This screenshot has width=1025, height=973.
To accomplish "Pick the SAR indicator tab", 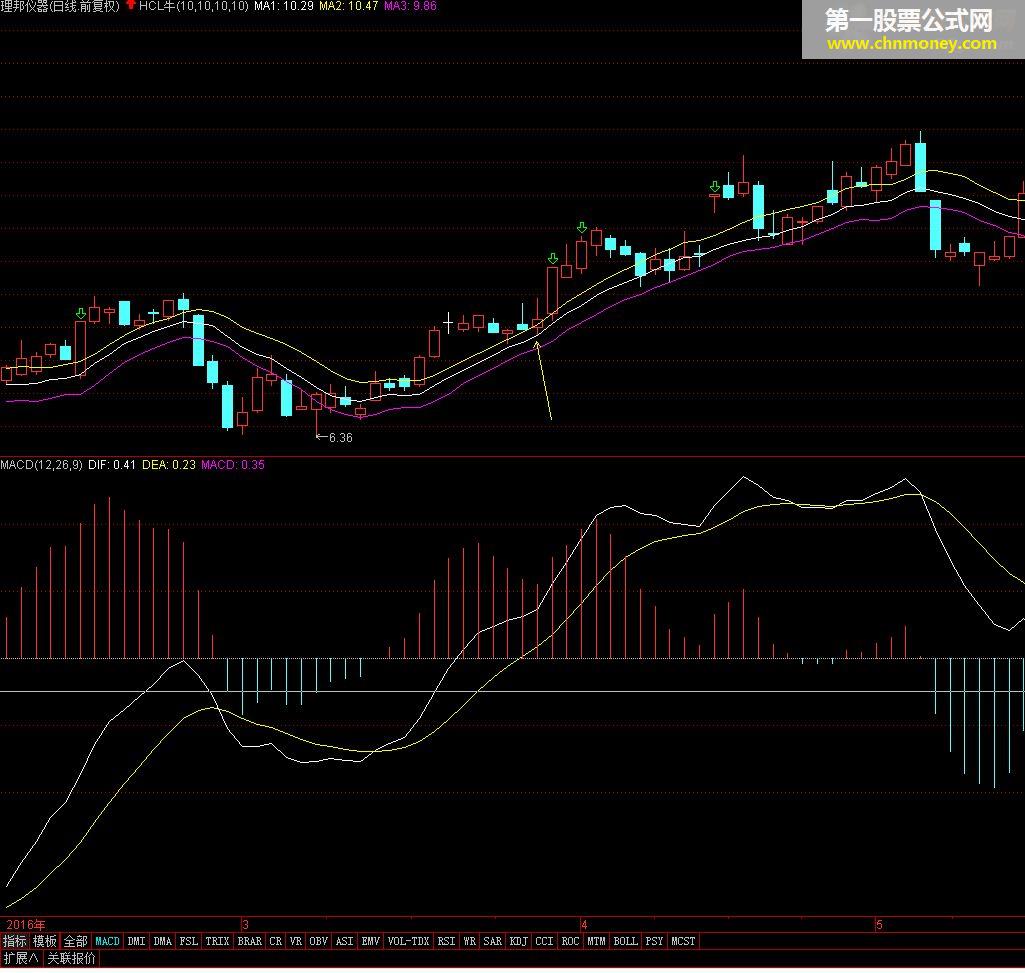I will tap(492, 941).
